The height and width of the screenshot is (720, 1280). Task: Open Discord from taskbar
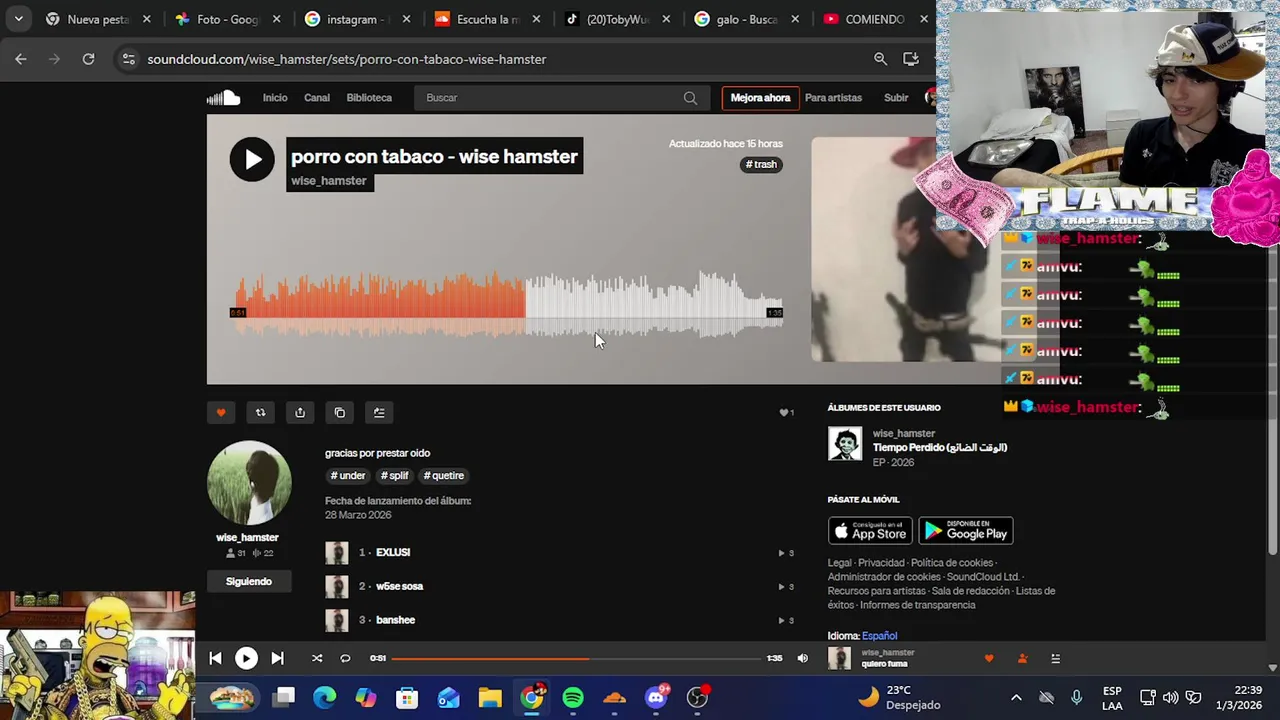tap(656, 697)
